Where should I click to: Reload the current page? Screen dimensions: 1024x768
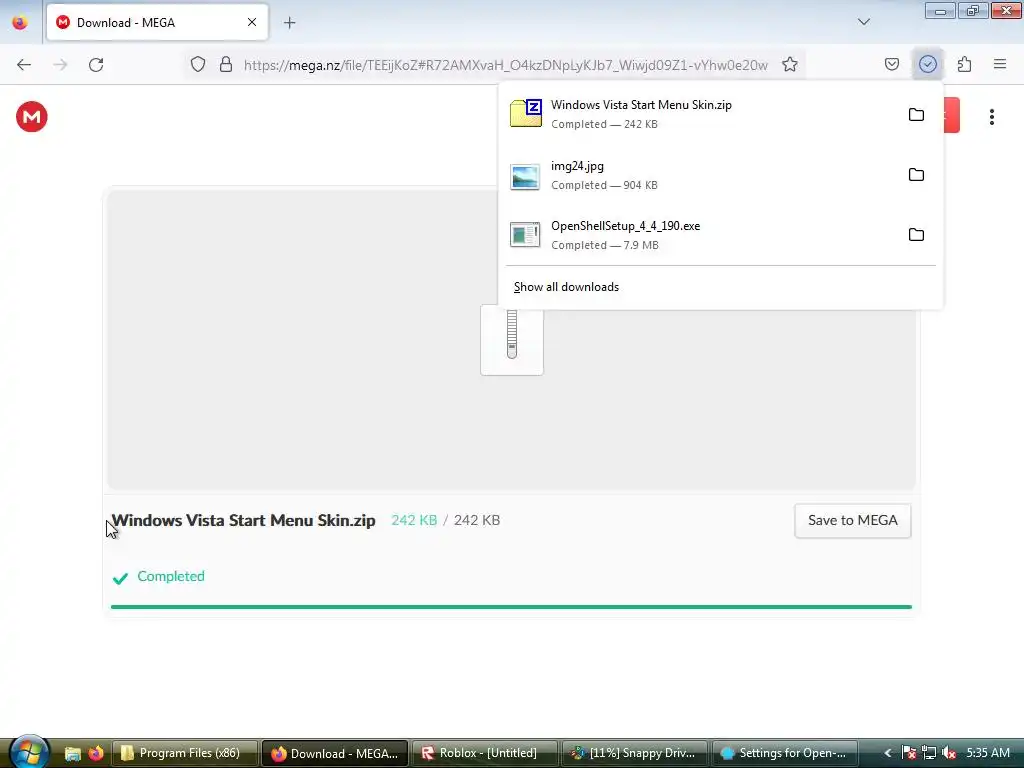point(96,65)
